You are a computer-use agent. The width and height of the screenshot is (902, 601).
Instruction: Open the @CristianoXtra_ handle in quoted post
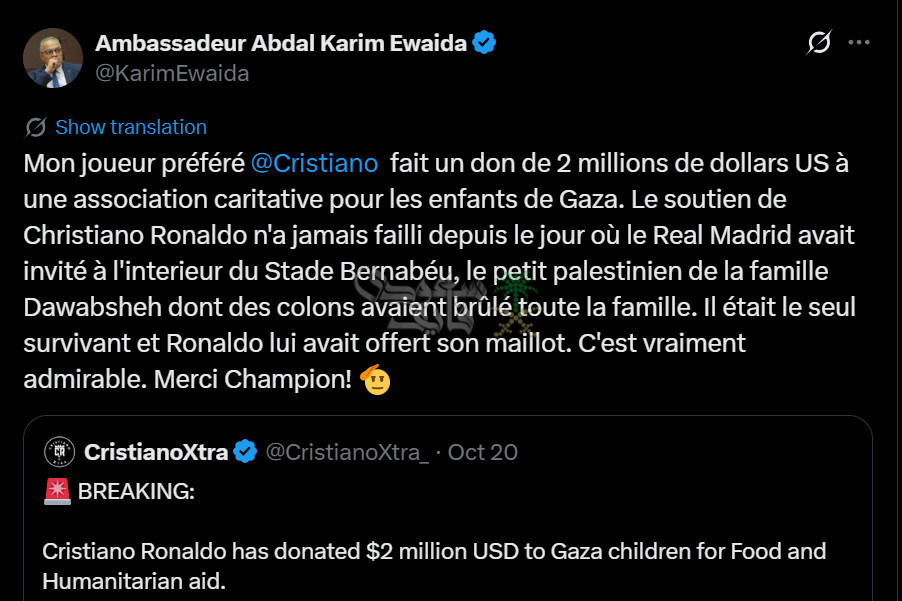click(347, 452)
